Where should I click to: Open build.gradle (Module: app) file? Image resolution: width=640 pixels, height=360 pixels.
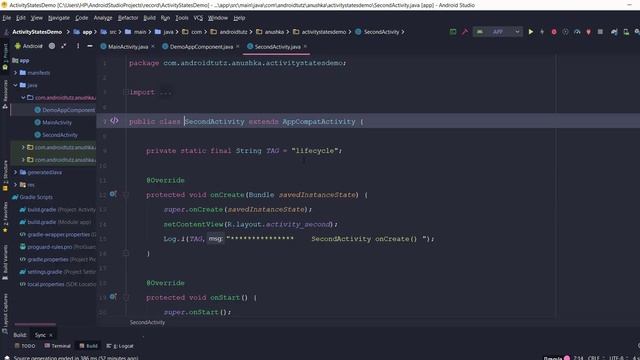tap(59, 222)
